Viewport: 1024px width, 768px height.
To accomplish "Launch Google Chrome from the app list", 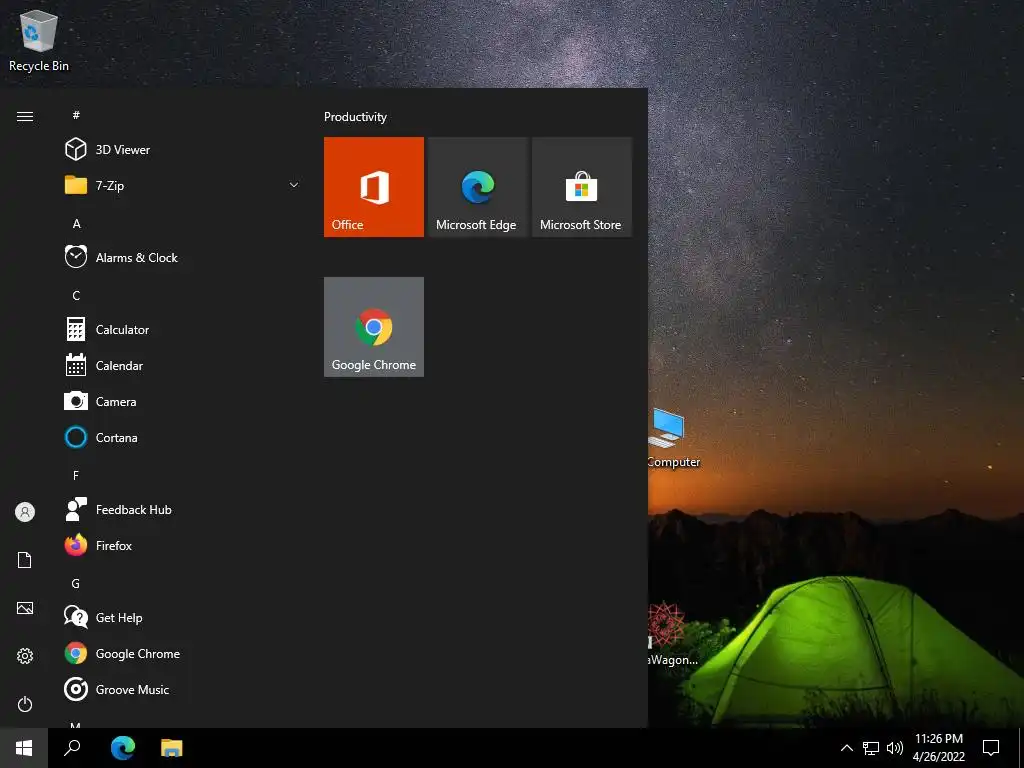I will (182, 653).
